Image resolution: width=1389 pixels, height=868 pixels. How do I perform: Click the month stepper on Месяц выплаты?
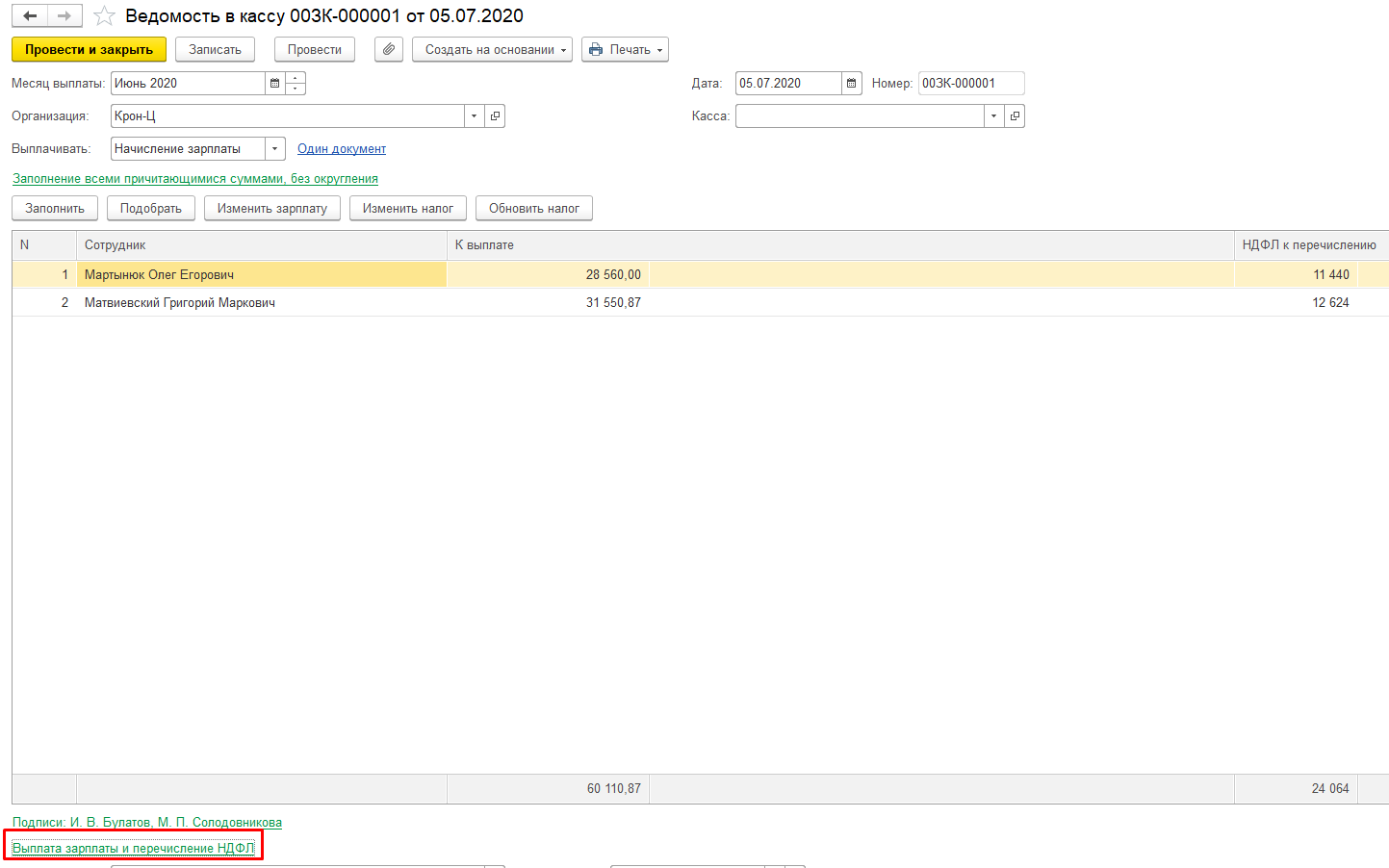(296, 84)
